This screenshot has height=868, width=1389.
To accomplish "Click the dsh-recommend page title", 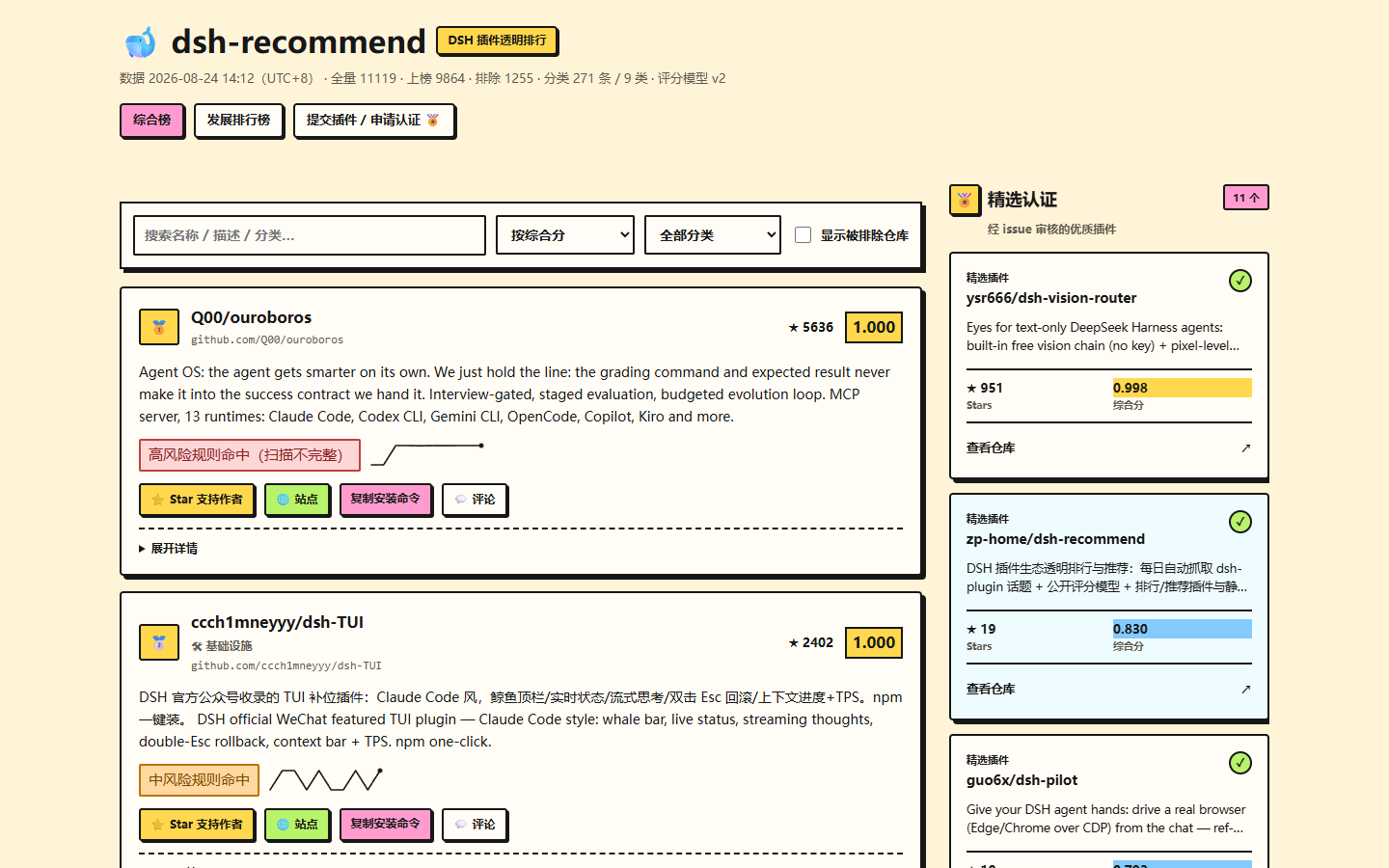I will 298,41.
